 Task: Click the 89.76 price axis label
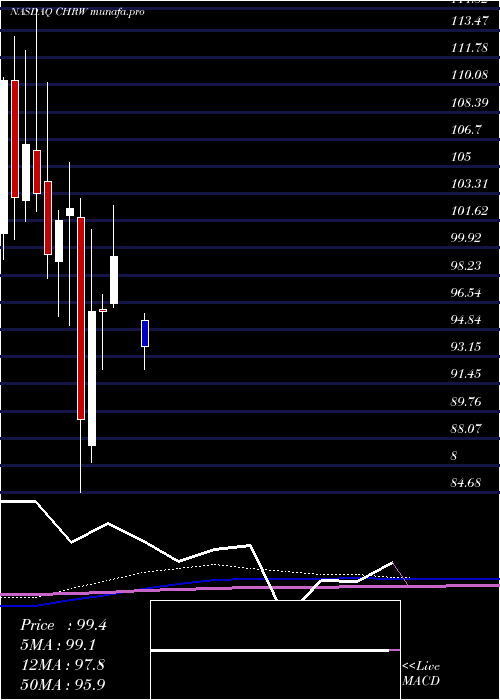tap(466, 402)
